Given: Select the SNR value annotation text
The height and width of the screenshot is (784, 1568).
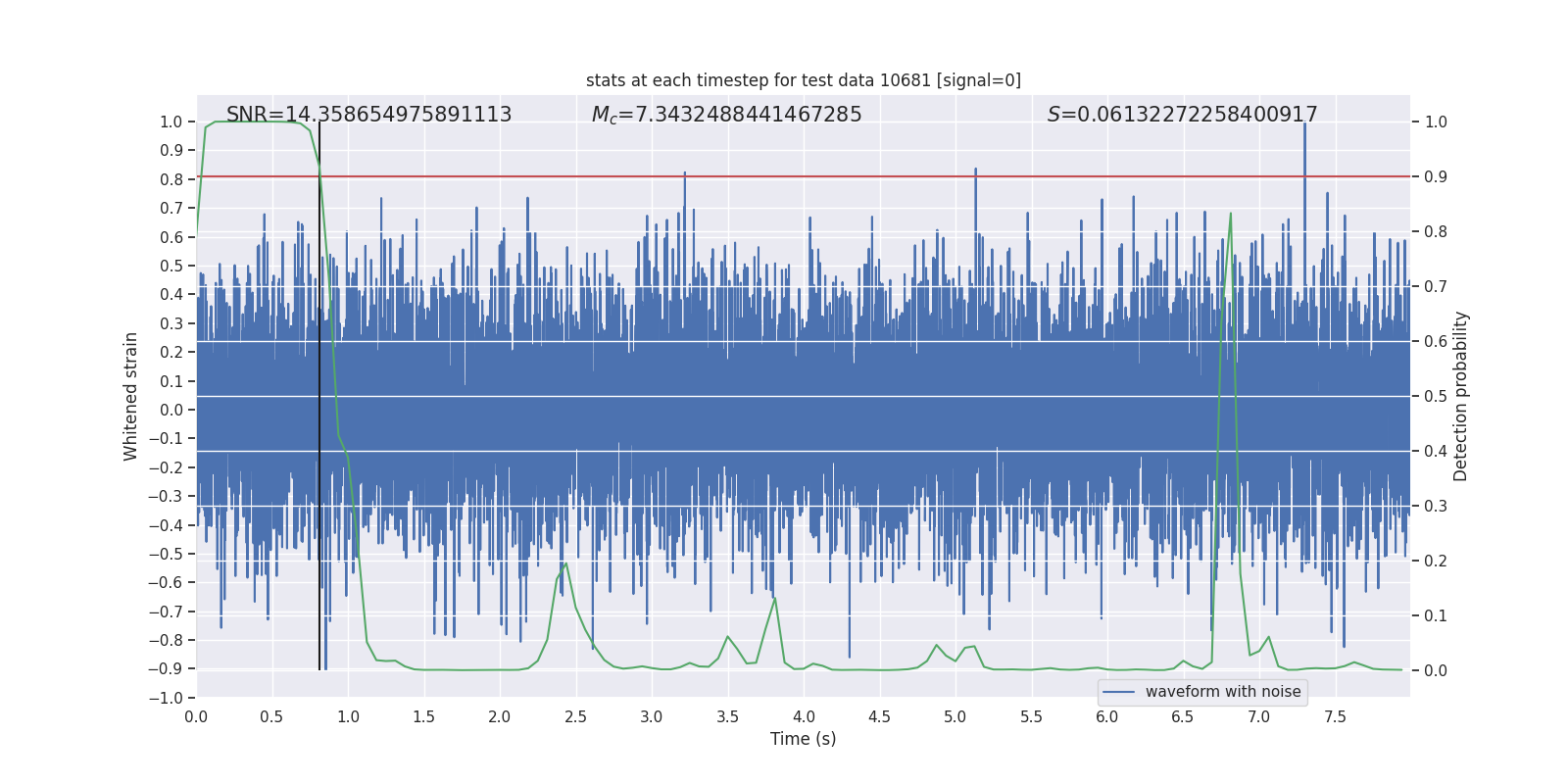Looking at the screenshot, I should tap(368, 115).
